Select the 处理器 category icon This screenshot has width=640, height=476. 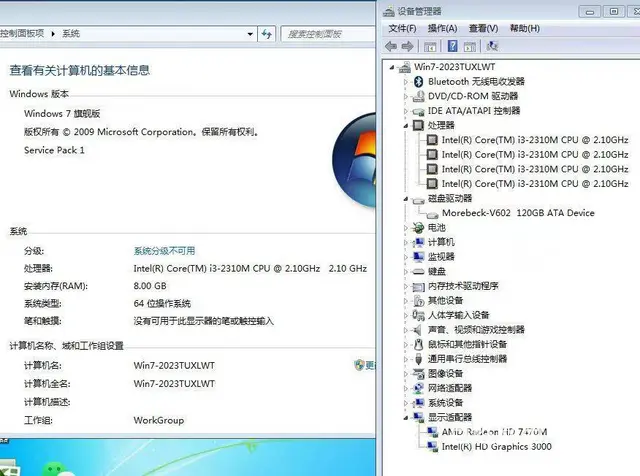pos(418,125)
